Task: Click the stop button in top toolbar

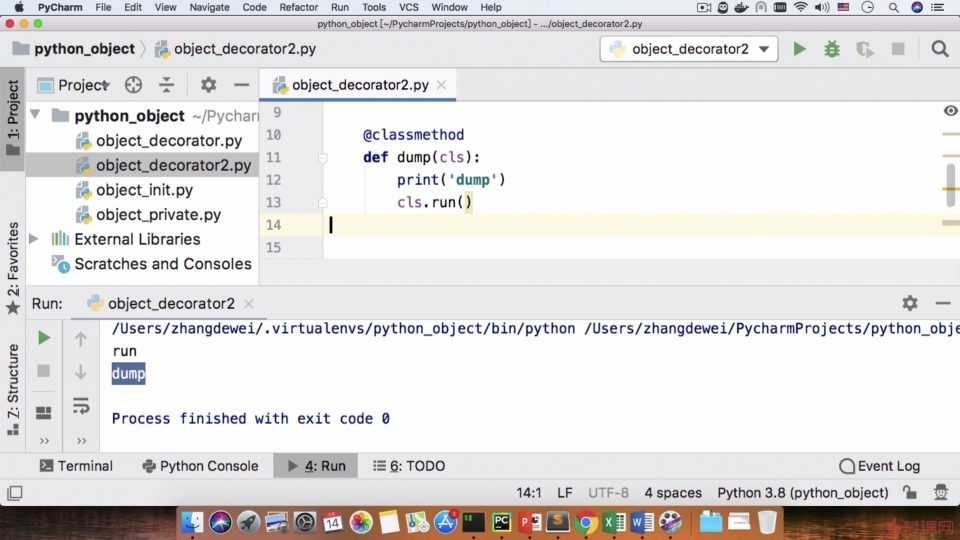Action: tap(898, 49)
